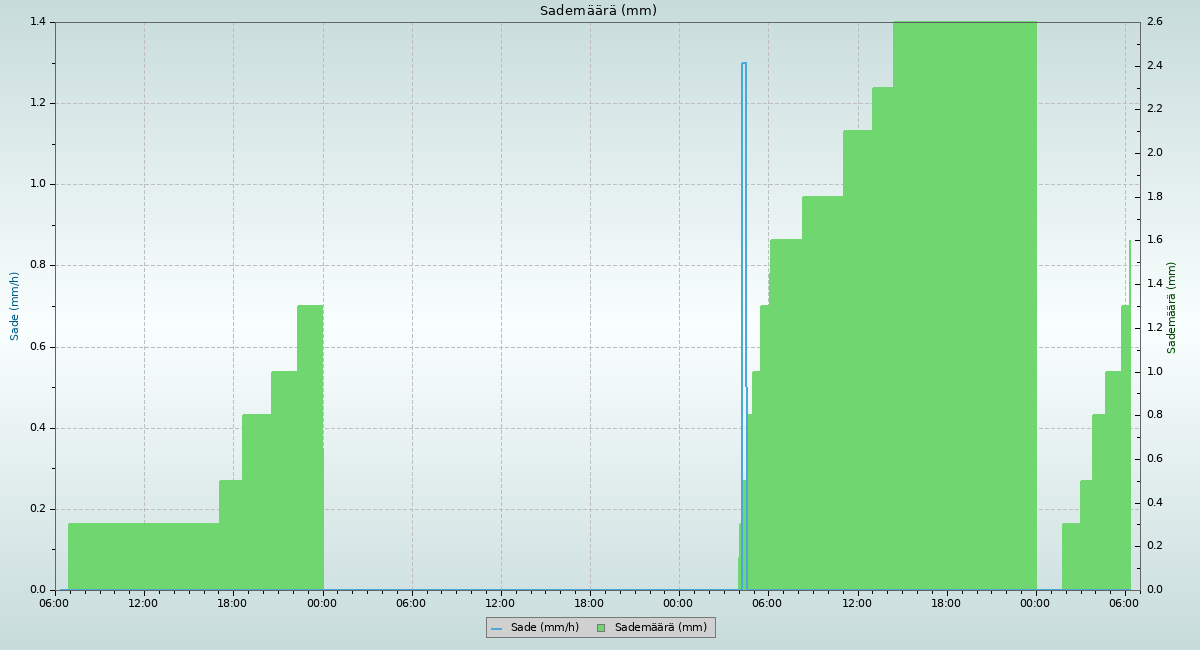Click the 2.4 tick label on right axis
Screen dimensions: 1200x650
(x=1154, y=66)
